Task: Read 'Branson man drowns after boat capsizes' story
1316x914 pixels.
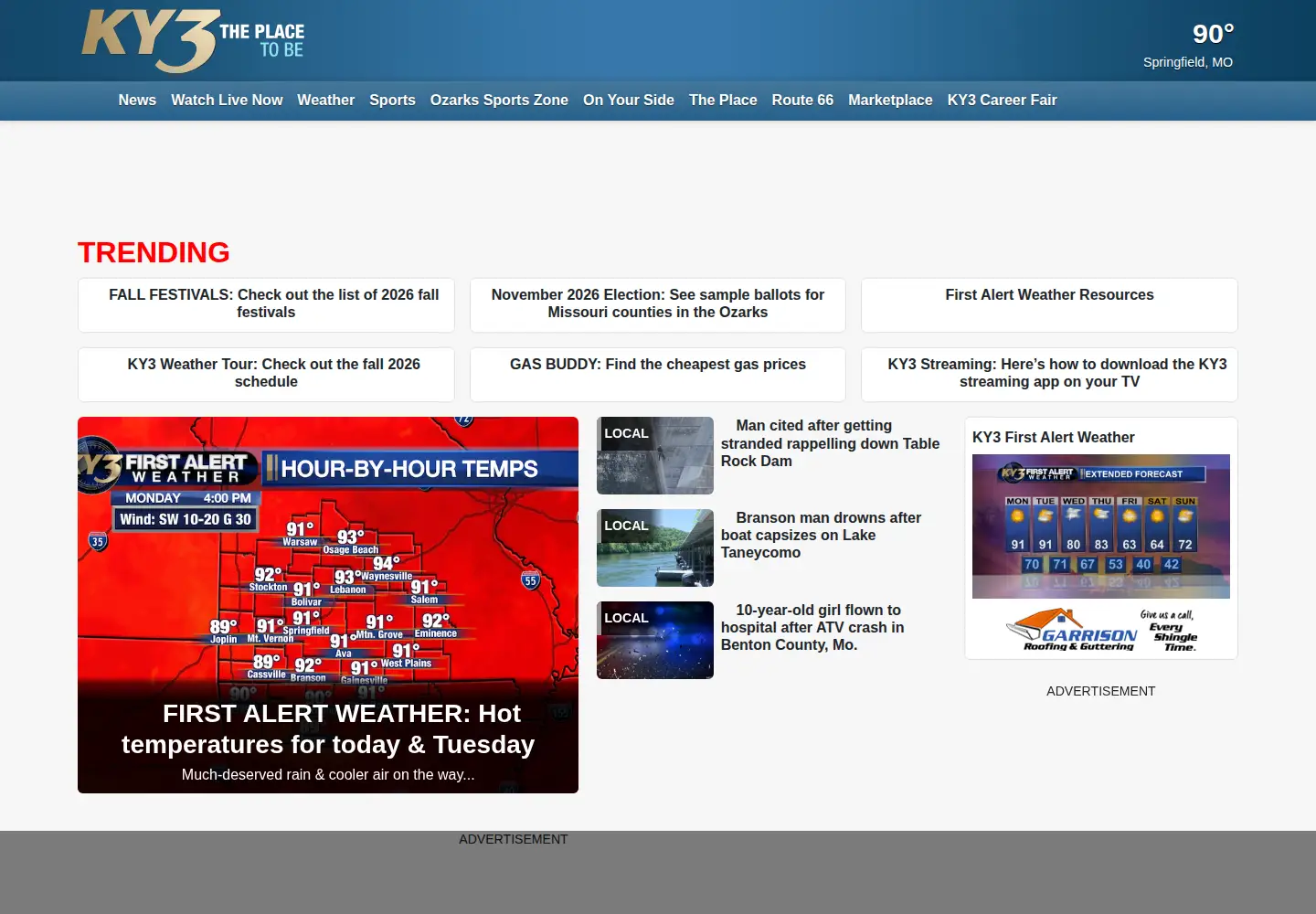Action: click(x=821, y=536)
